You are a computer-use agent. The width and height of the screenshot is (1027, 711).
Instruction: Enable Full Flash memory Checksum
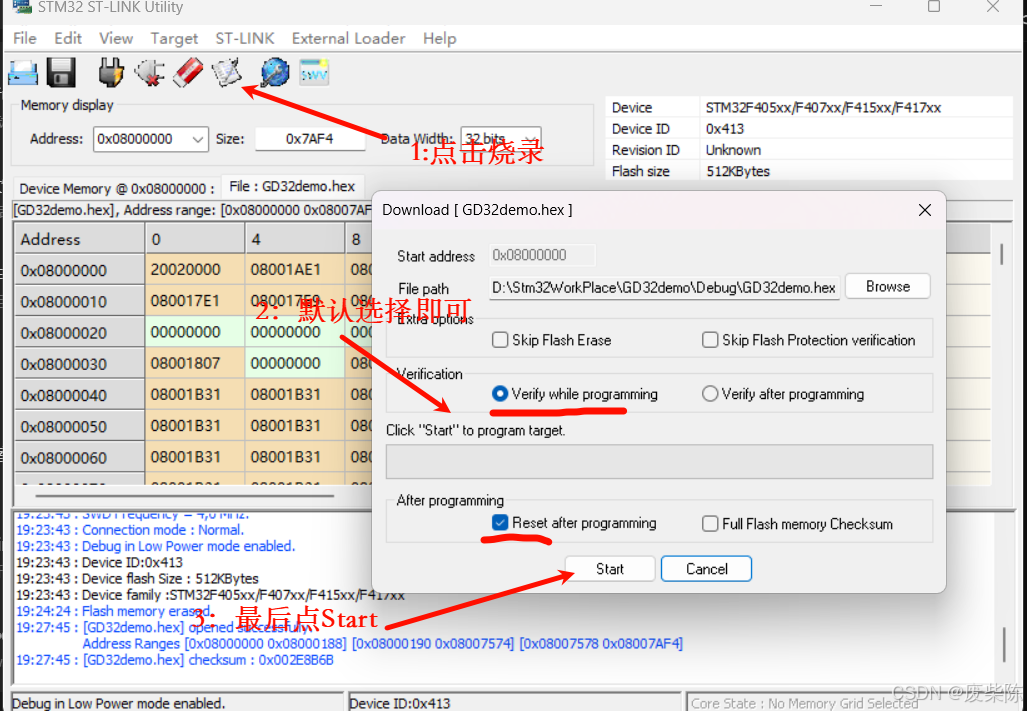coord(710,524)
